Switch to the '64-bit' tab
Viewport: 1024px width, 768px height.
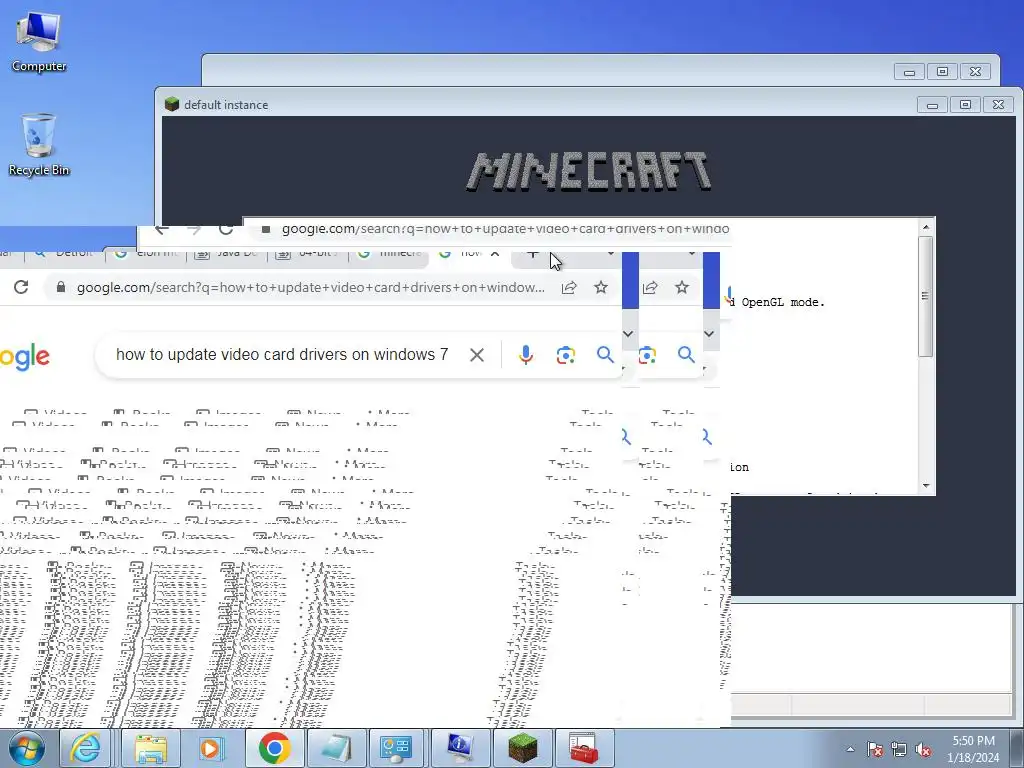(308, 253)
